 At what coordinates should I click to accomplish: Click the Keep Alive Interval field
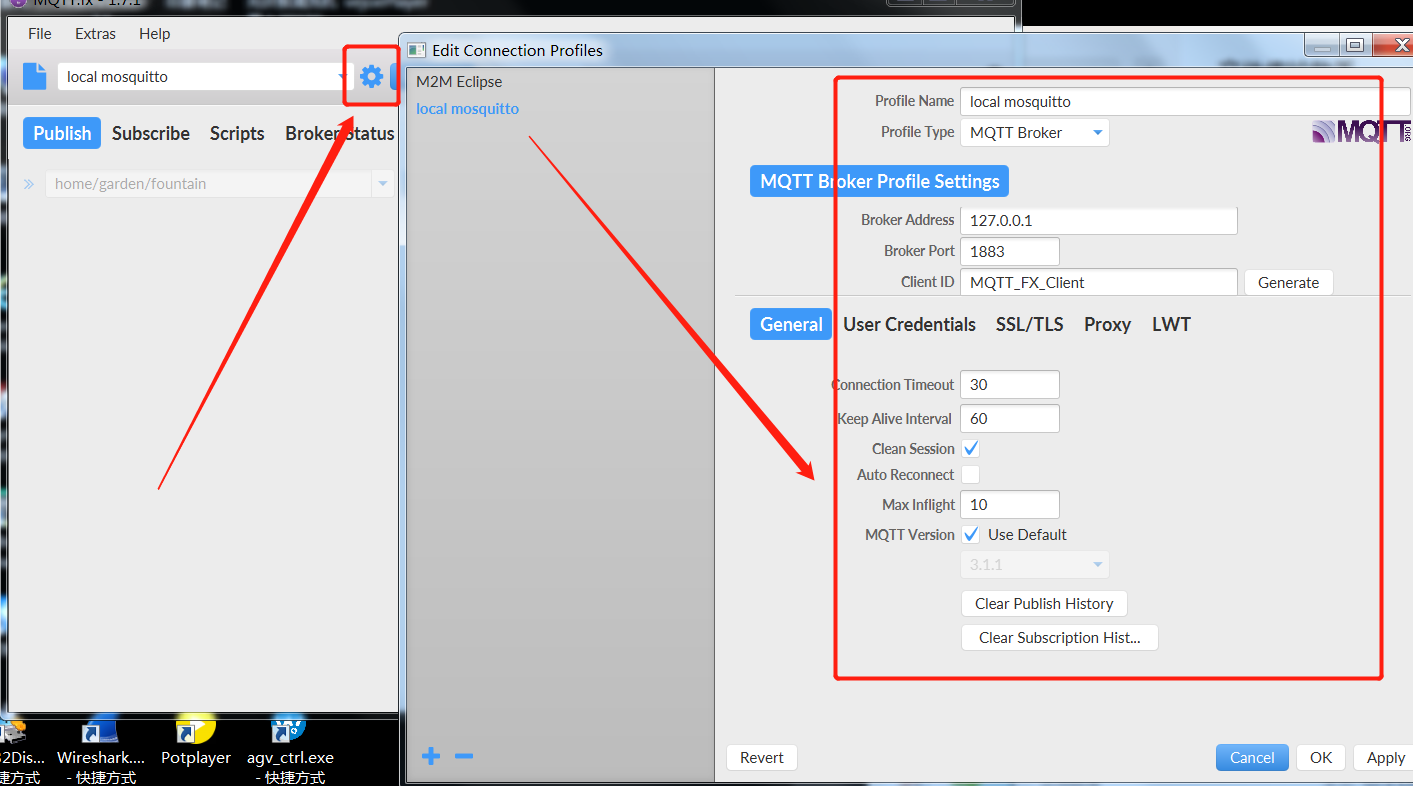pyautogui.click(x=1009, y=418)
